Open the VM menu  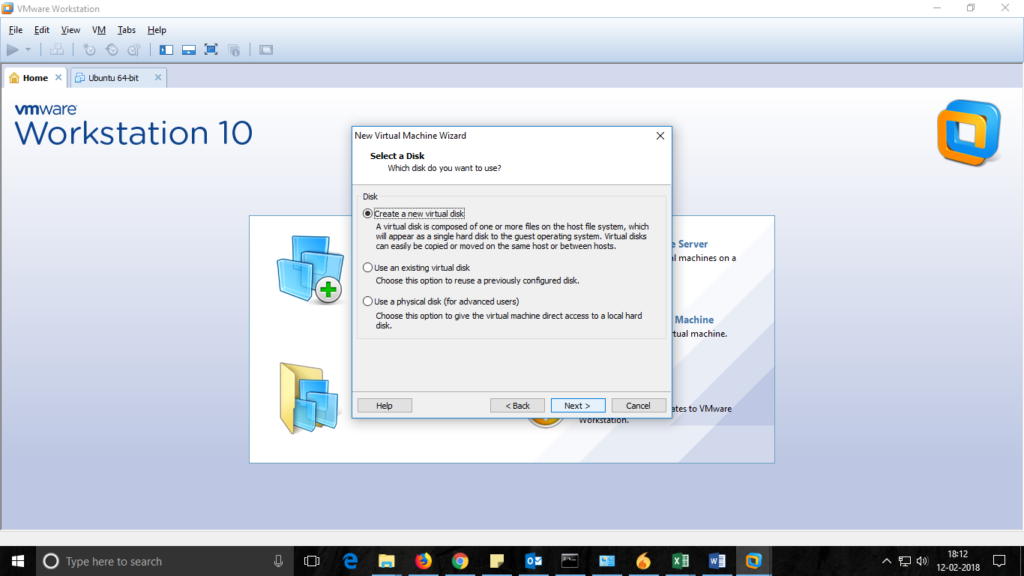click(x=98, y=30)
